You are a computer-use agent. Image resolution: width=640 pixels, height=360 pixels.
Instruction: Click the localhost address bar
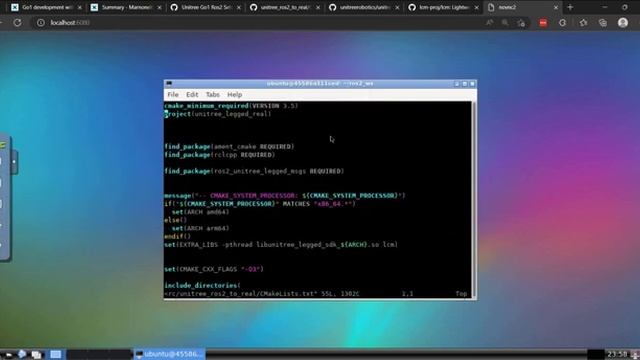coord(261,23)
